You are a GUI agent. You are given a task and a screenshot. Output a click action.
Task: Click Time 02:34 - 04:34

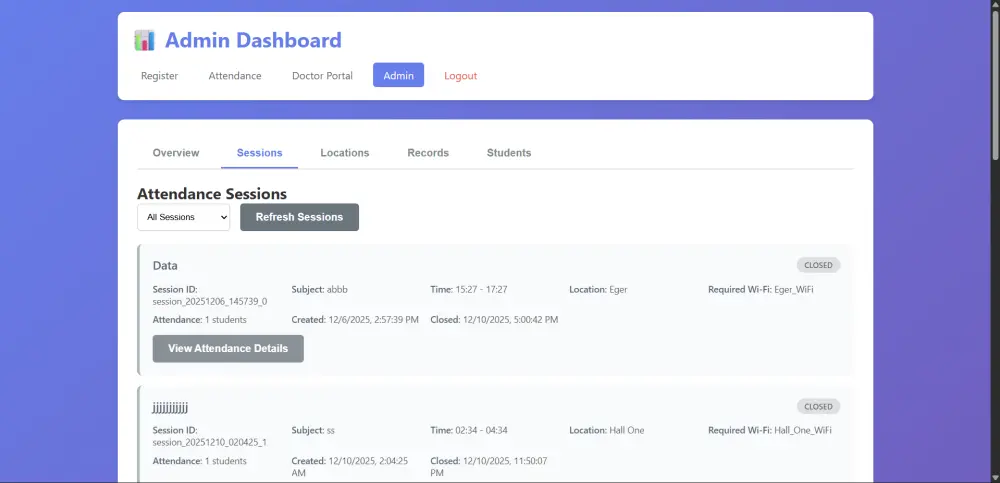pyautogui.click(x=469, y=430)
